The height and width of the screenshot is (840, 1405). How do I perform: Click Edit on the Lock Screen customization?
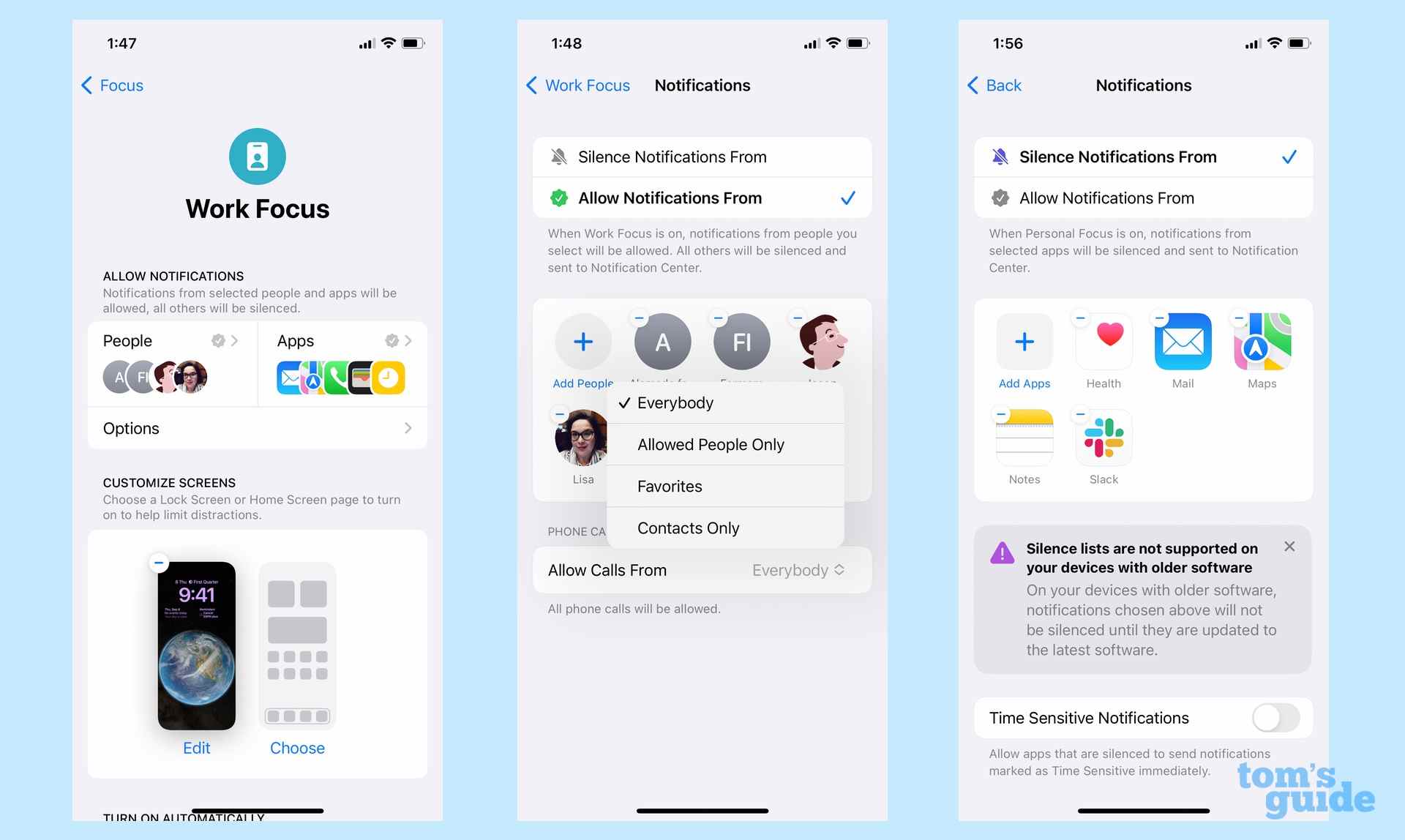tap(196, 747)
